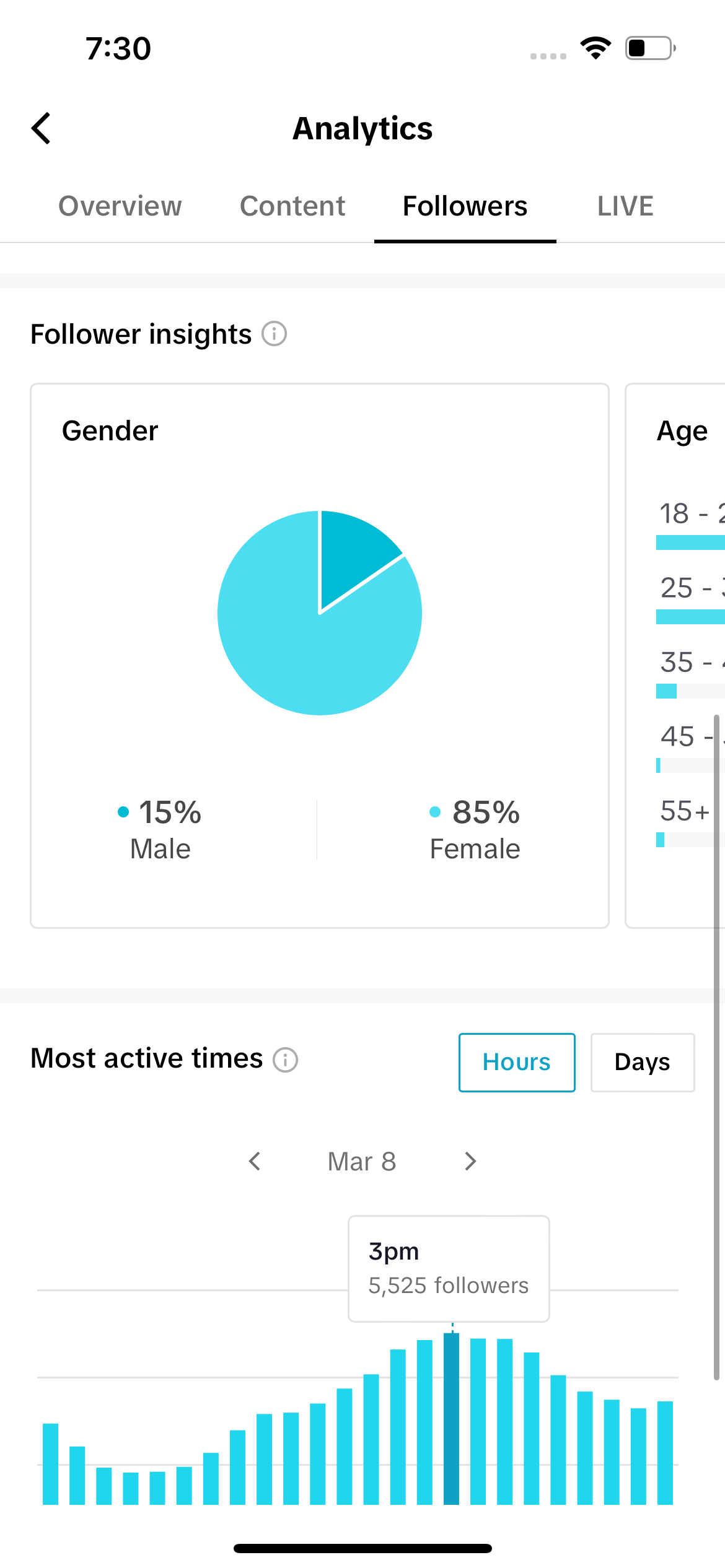Open the LIVE tab
Viewport: 725px width, 1568px height.
(x=625, y=206)
